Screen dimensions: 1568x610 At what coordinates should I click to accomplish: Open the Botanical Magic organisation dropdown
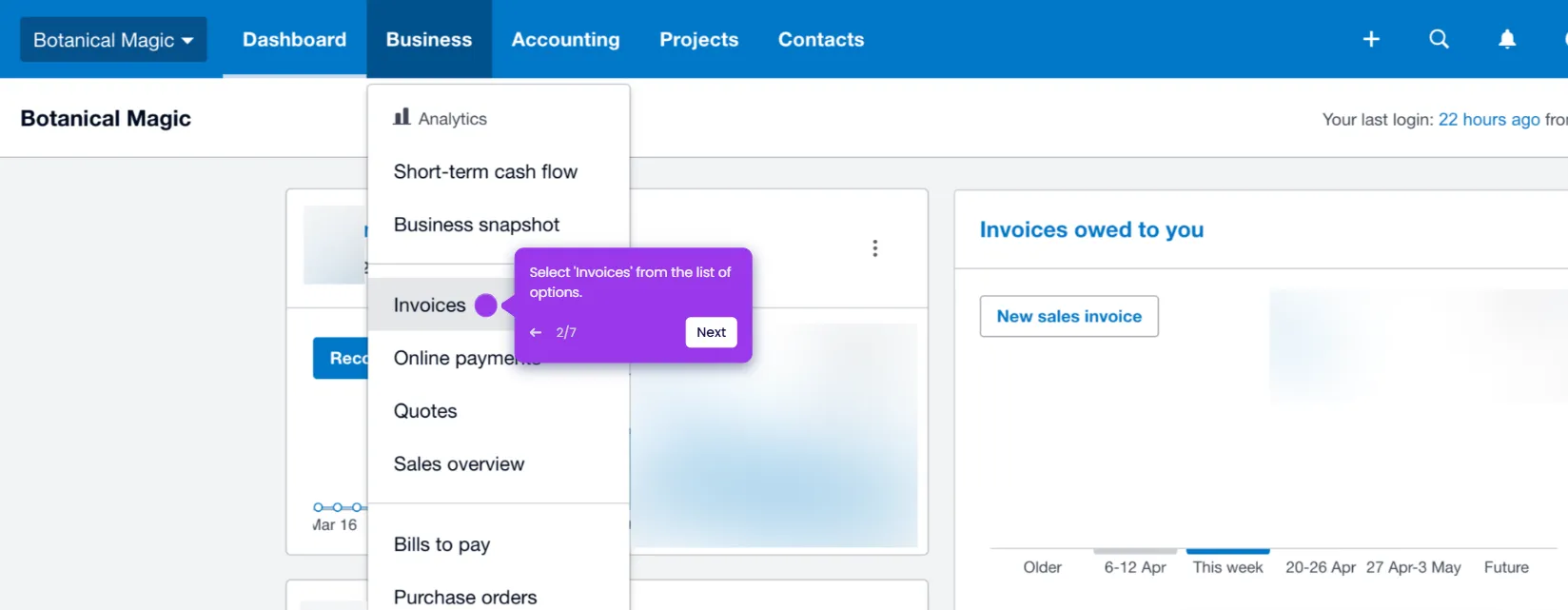tap(113, 40)
